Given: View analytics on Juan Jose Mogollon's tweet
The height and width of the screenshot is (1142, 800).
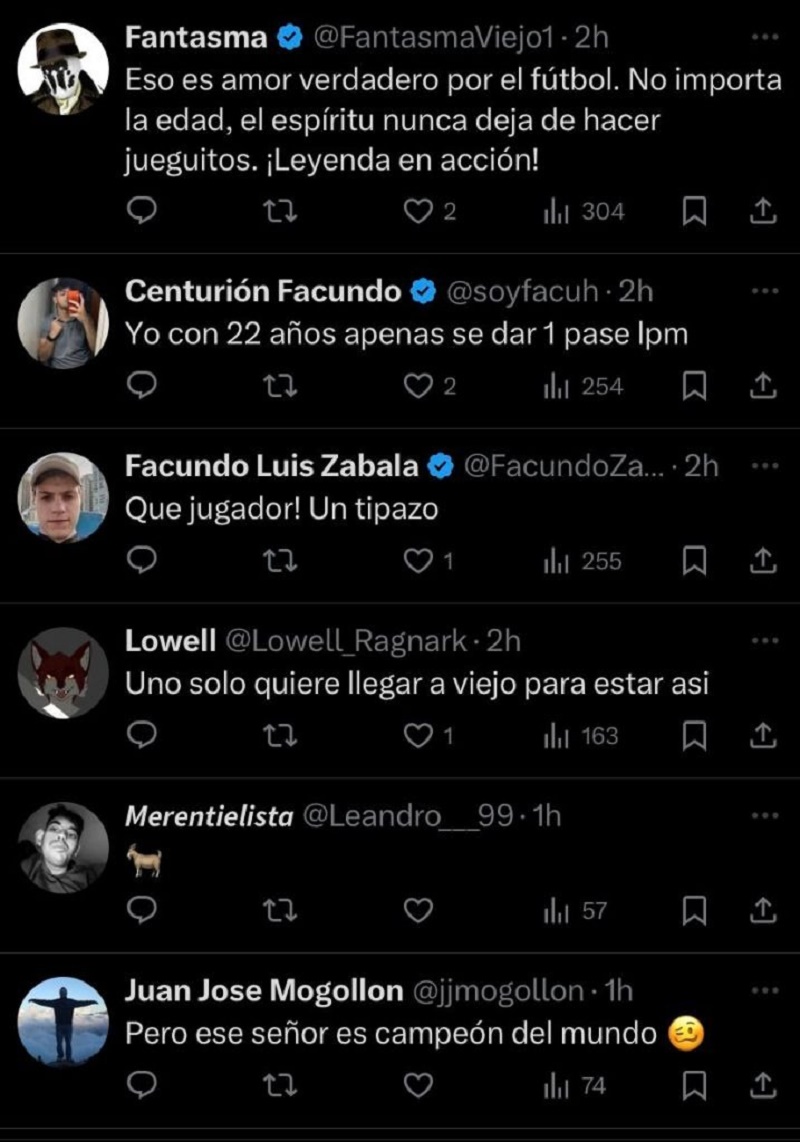Looking at the screenshot, I should [575, 1086].
